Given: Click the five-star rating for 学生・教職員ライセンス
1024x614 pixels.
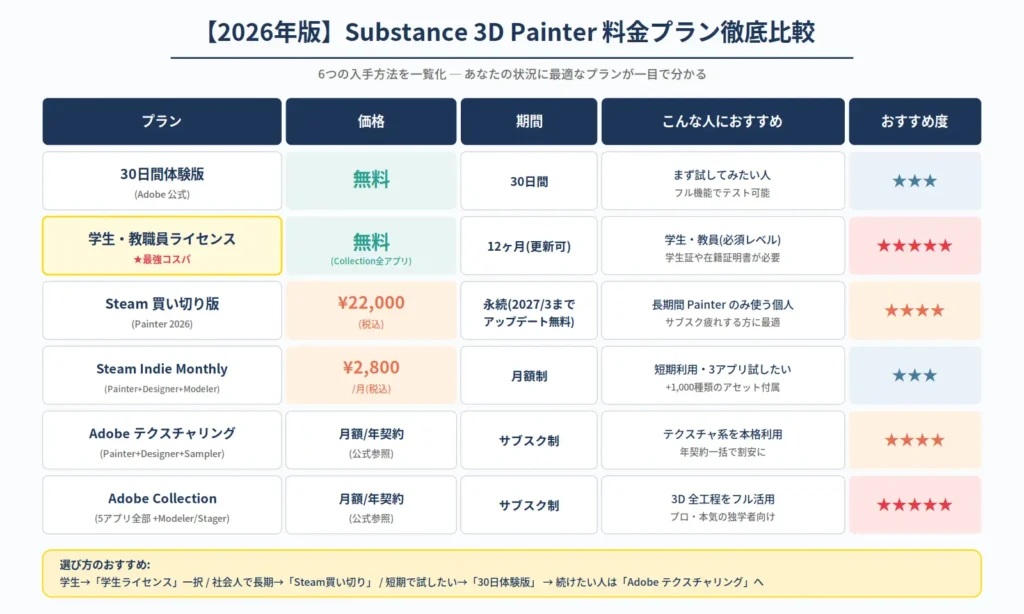Looking at the screenshot, I should pos(915,246).
